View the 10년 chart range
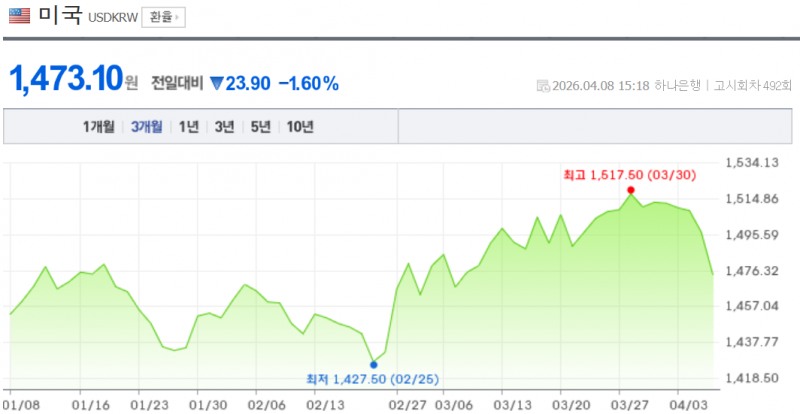 pyautogui.click(x=300, y=127)
